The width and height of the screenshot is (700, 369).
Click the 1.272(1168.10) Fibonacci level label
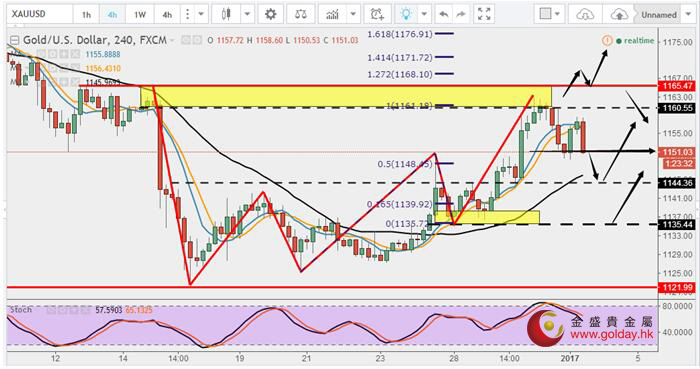coord(400,74)
